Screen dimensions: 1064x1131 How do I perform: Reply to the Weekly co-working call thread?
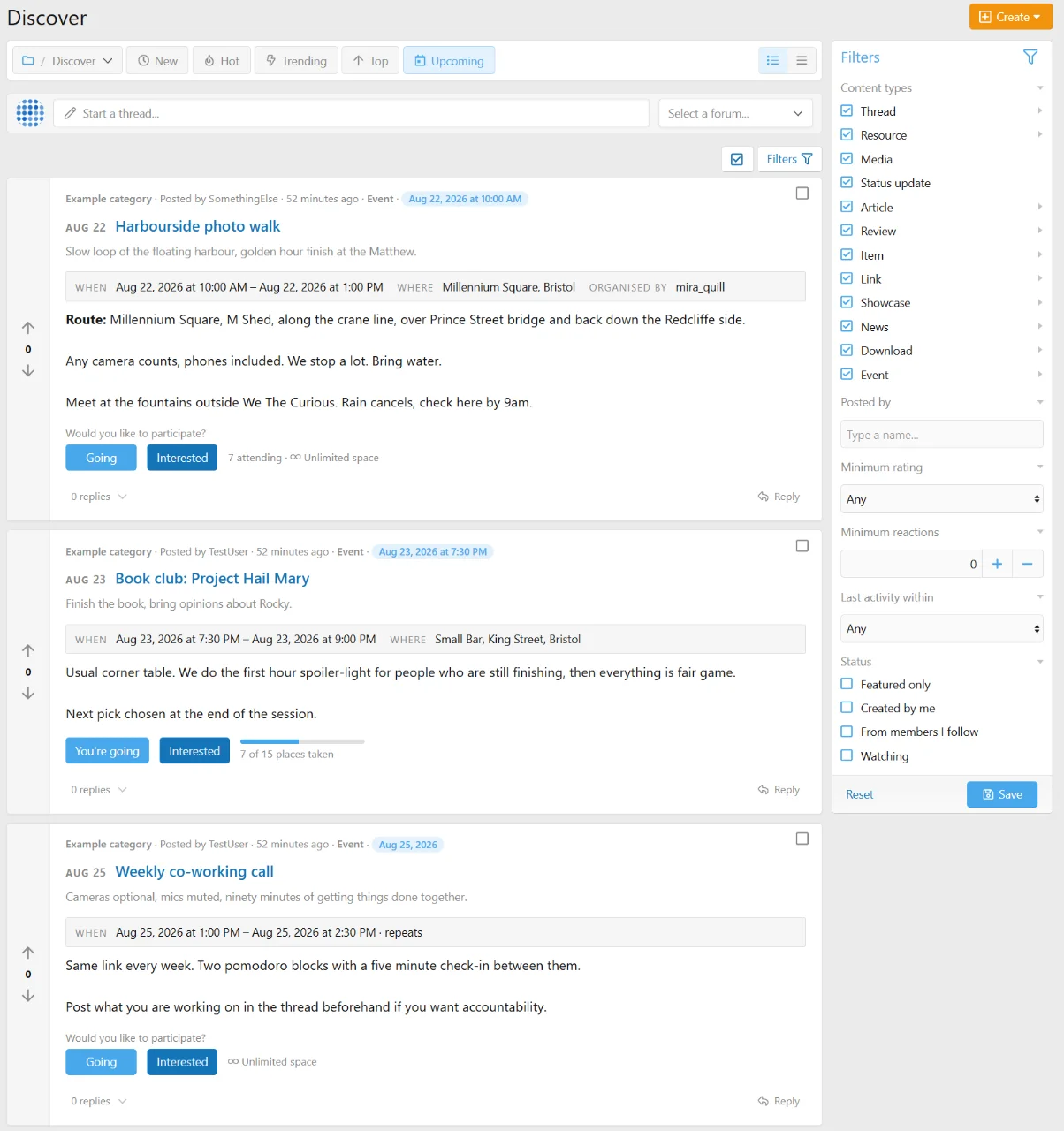(x=779, y=1101)
